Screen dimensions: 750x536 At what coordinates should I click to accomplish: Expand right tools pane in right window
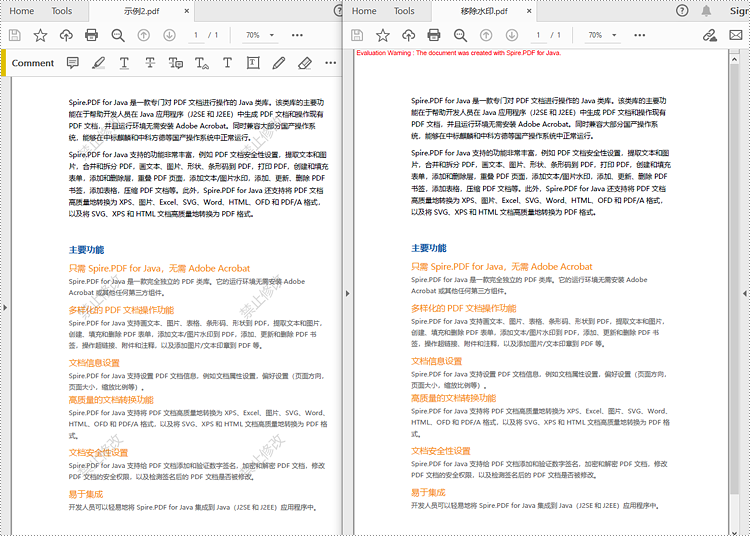(x=745, y=294)
